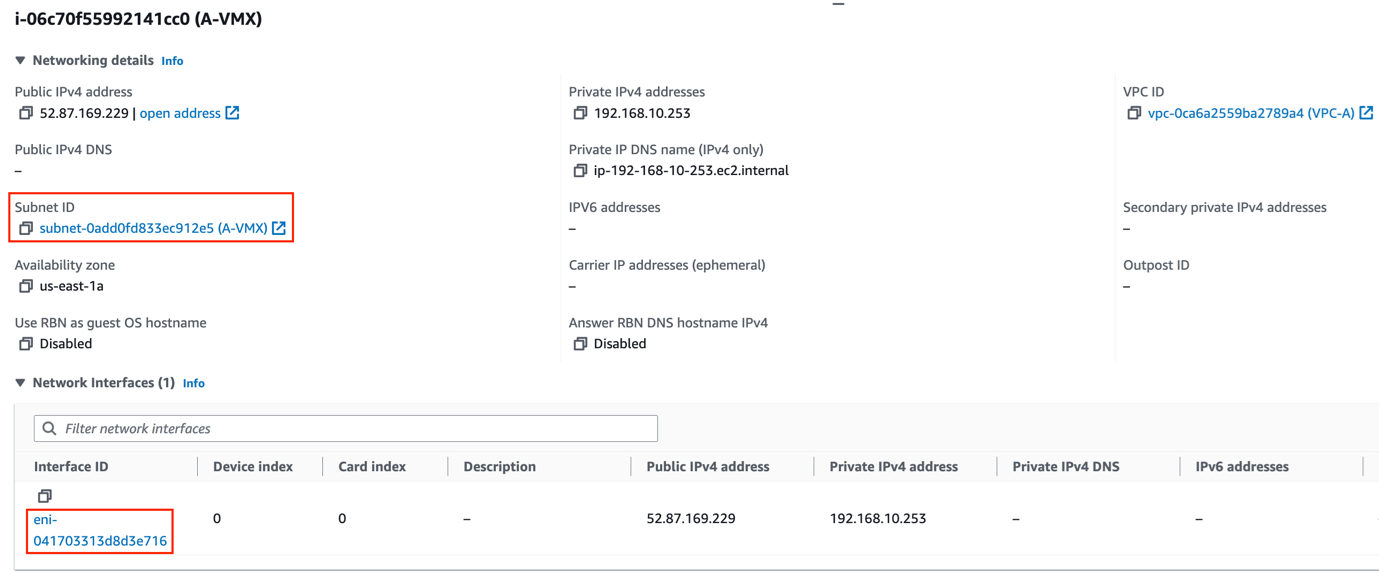Click the open address link

pyautogui.click(x=180, y=114)
